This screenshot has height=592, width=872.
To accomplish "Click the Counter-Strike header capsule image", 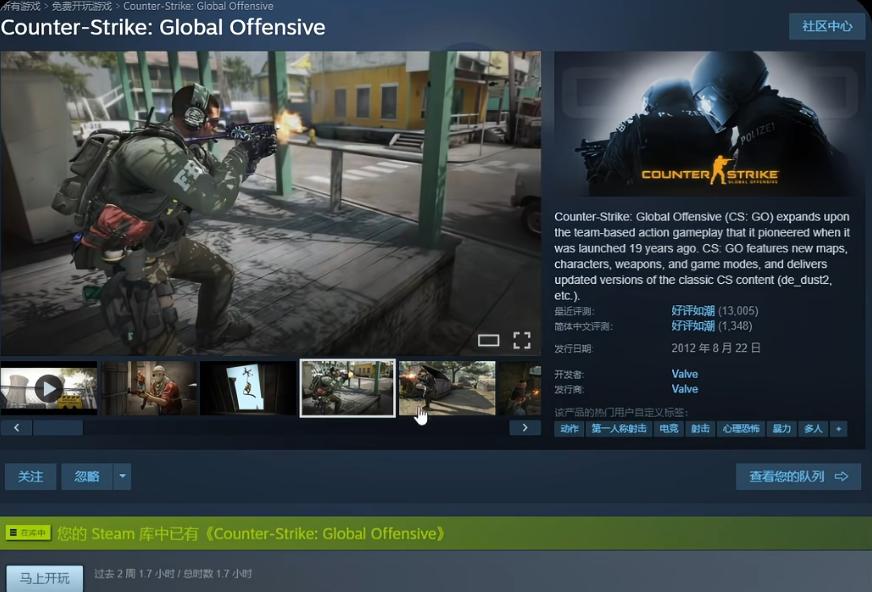I will click(710, 123).
